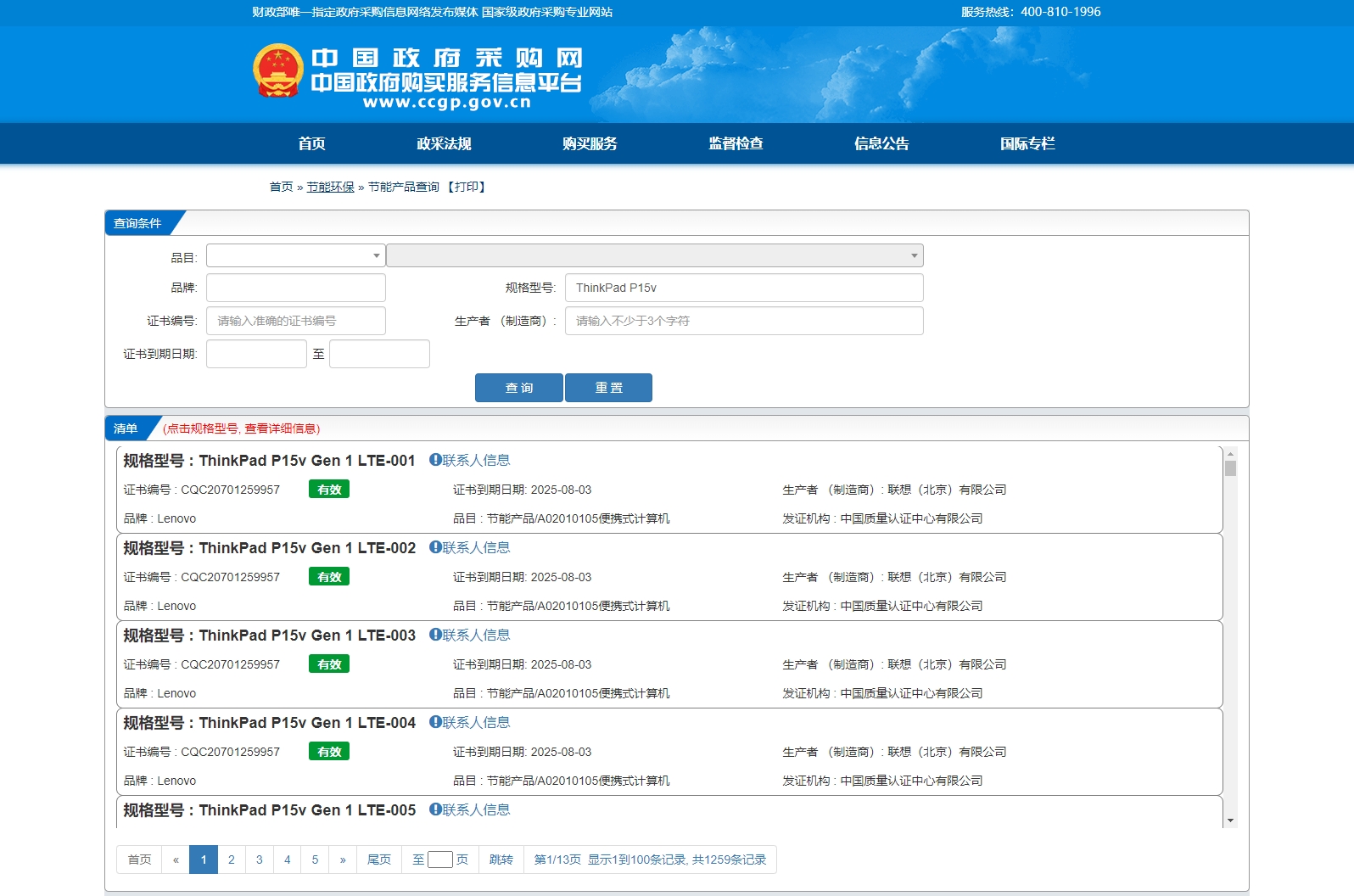
Task: Click the certificate expiry start date field
Action: click(x=256, y=354)
